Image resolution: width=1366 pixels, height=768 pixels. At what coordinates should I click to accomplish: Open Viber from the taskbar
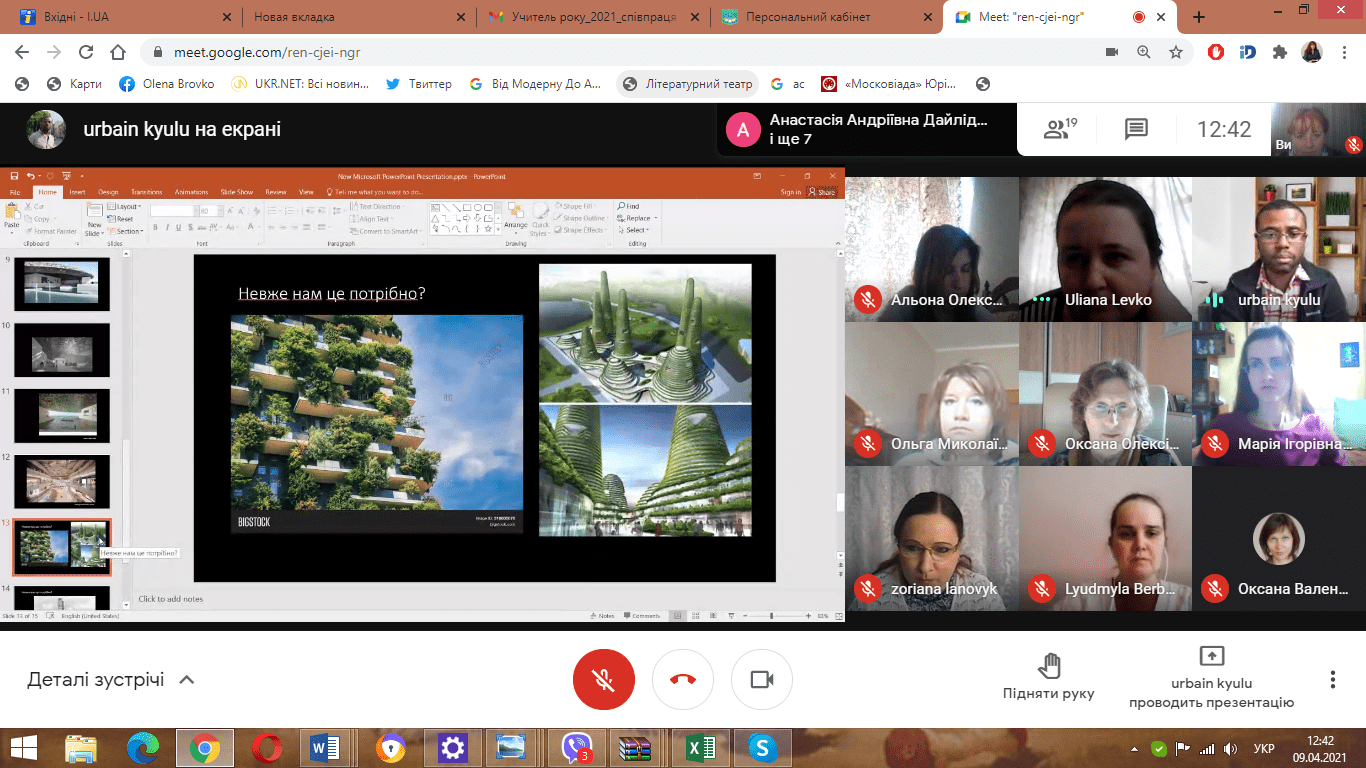(x=577, y=747)
